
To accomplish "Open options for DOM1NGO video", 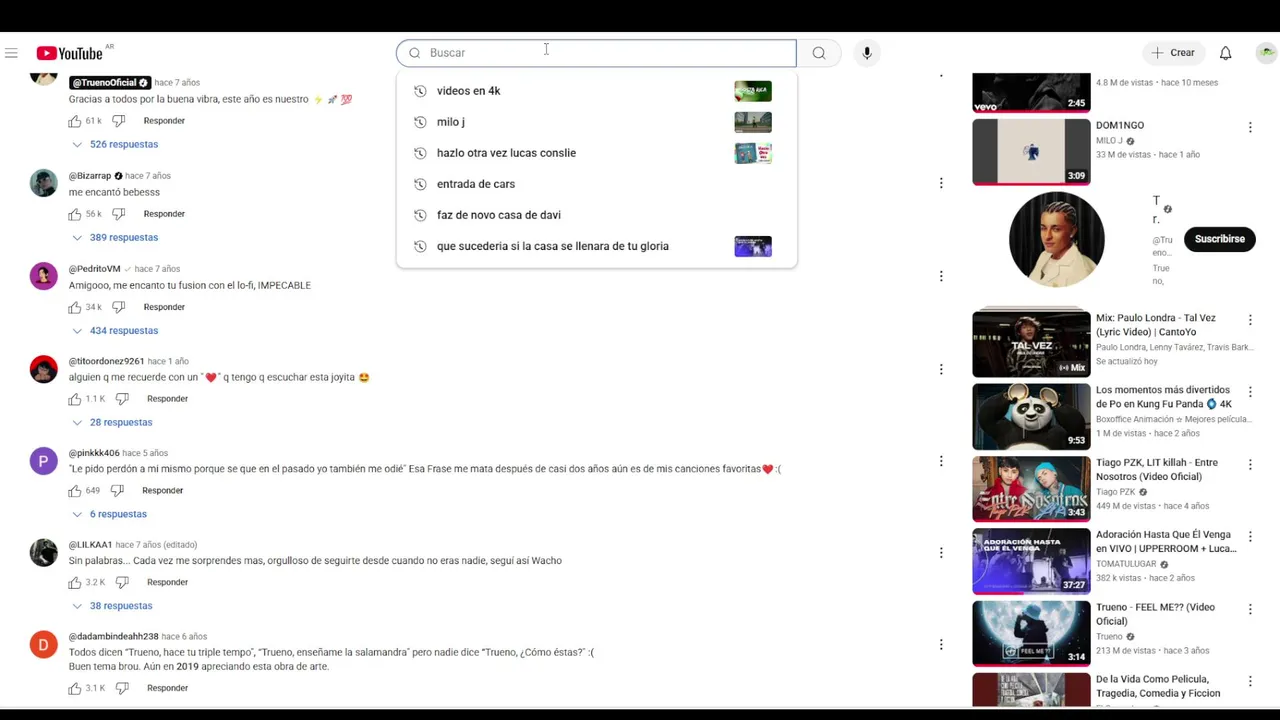I will coord(1250,127).
